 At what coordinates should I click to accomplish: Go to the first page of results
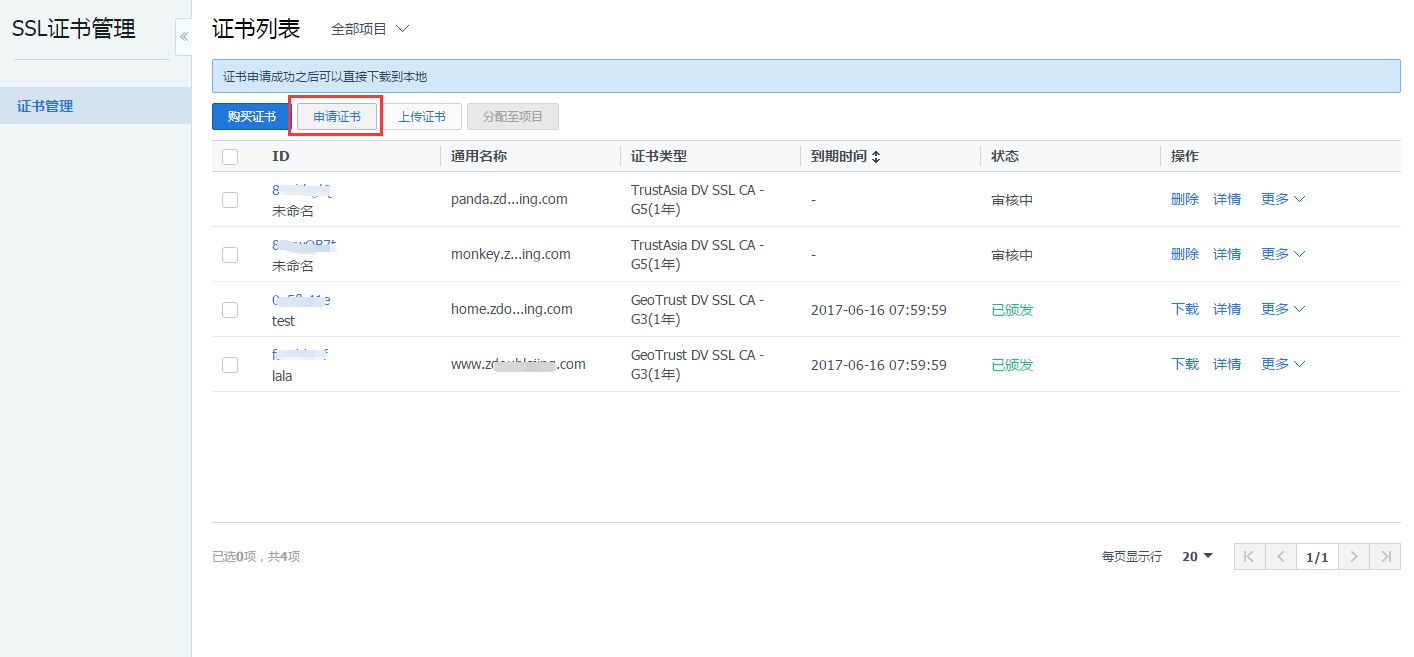pos(1249,557)
